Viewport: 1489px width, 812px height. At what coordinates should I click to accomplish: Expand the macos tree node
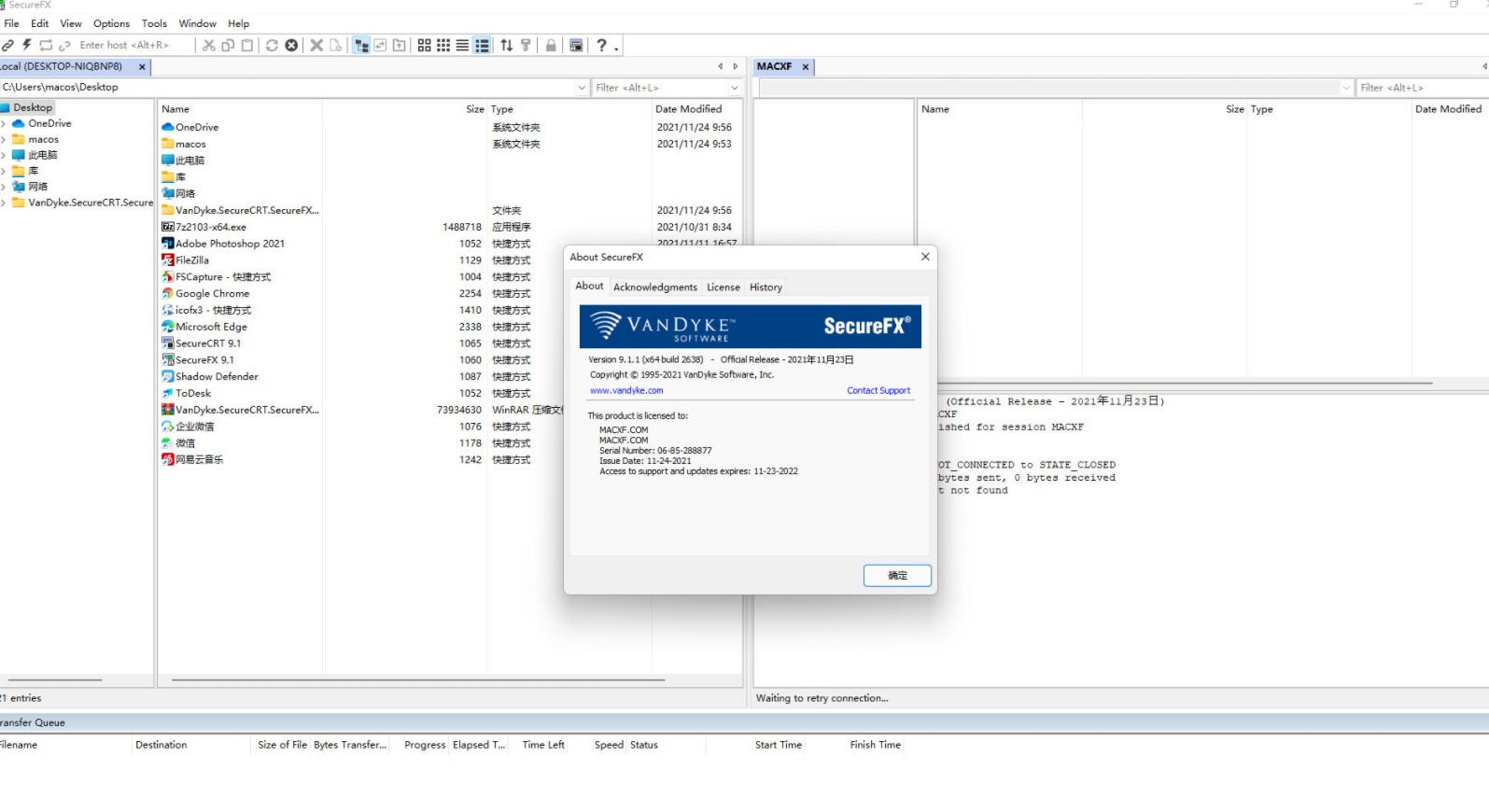pyautogui.click(x=4, y=139)
